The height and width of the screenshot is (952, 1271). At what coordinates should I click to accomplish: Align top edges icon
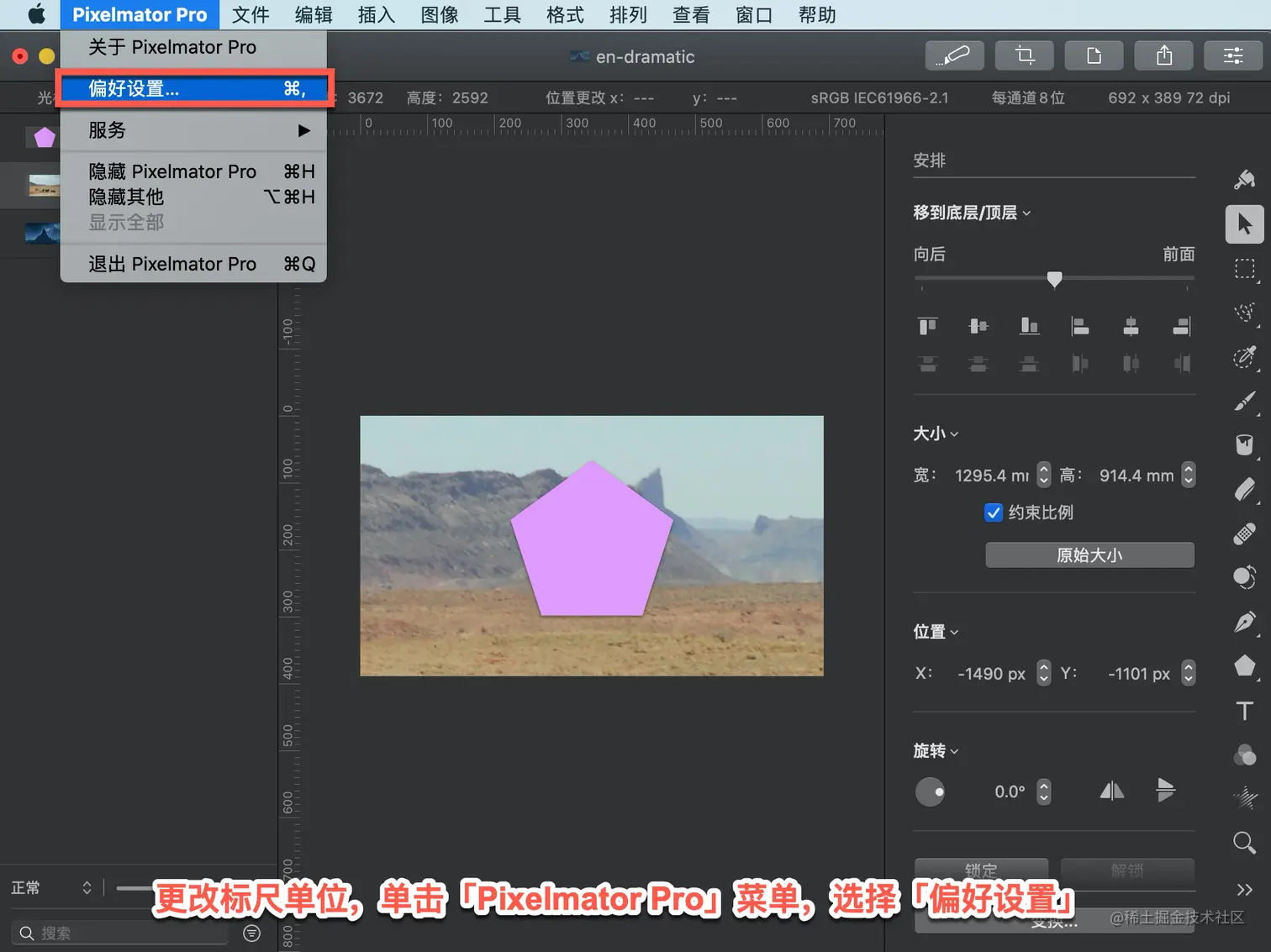tap(928, 326)
